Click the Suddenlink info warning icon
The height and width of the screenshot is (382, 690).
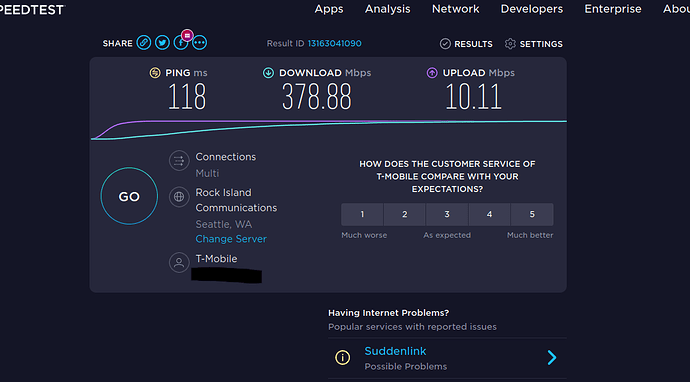point(342,357)
